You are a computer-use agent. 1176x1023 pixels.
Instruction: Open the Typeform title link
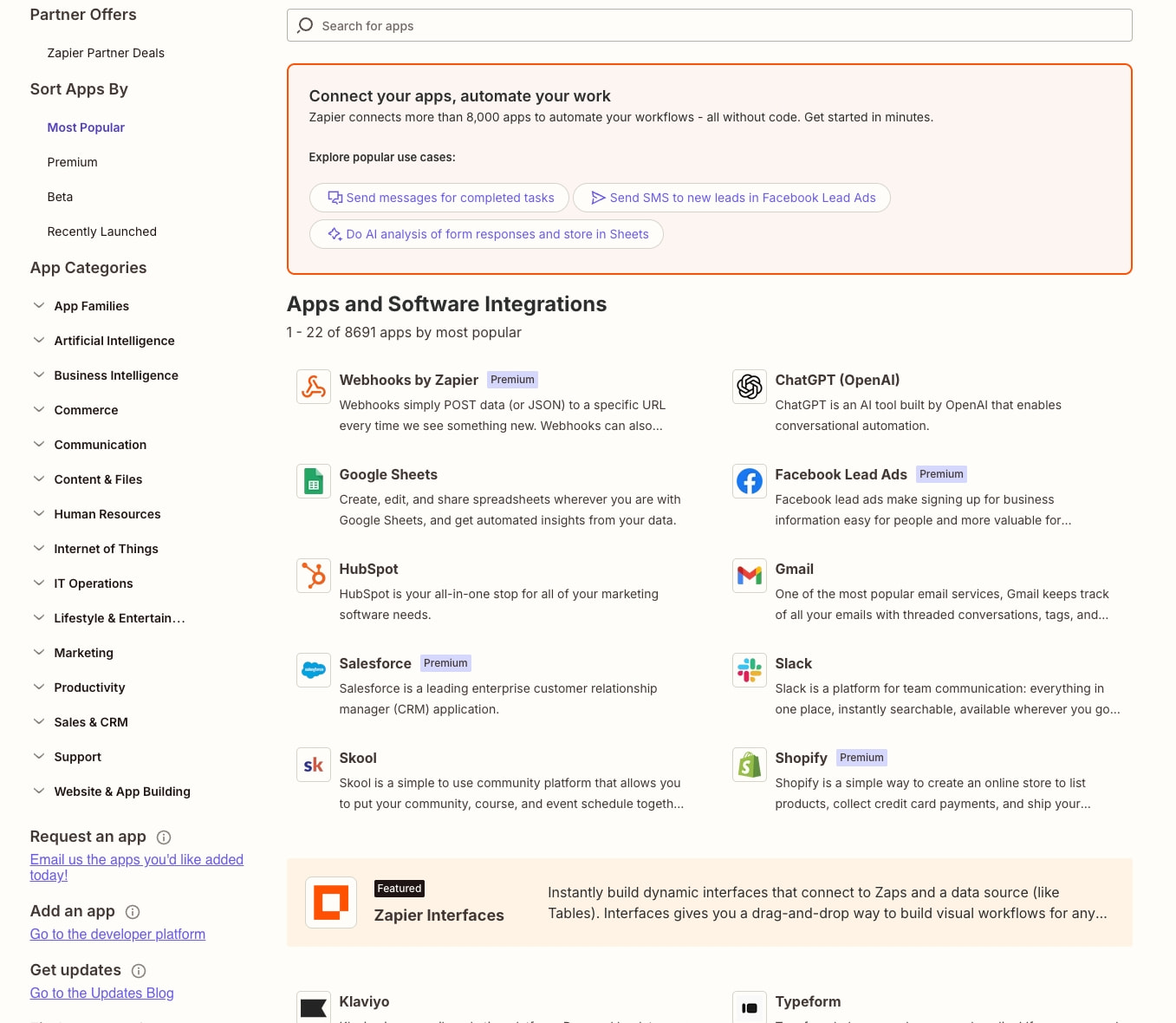(808, 1001)
